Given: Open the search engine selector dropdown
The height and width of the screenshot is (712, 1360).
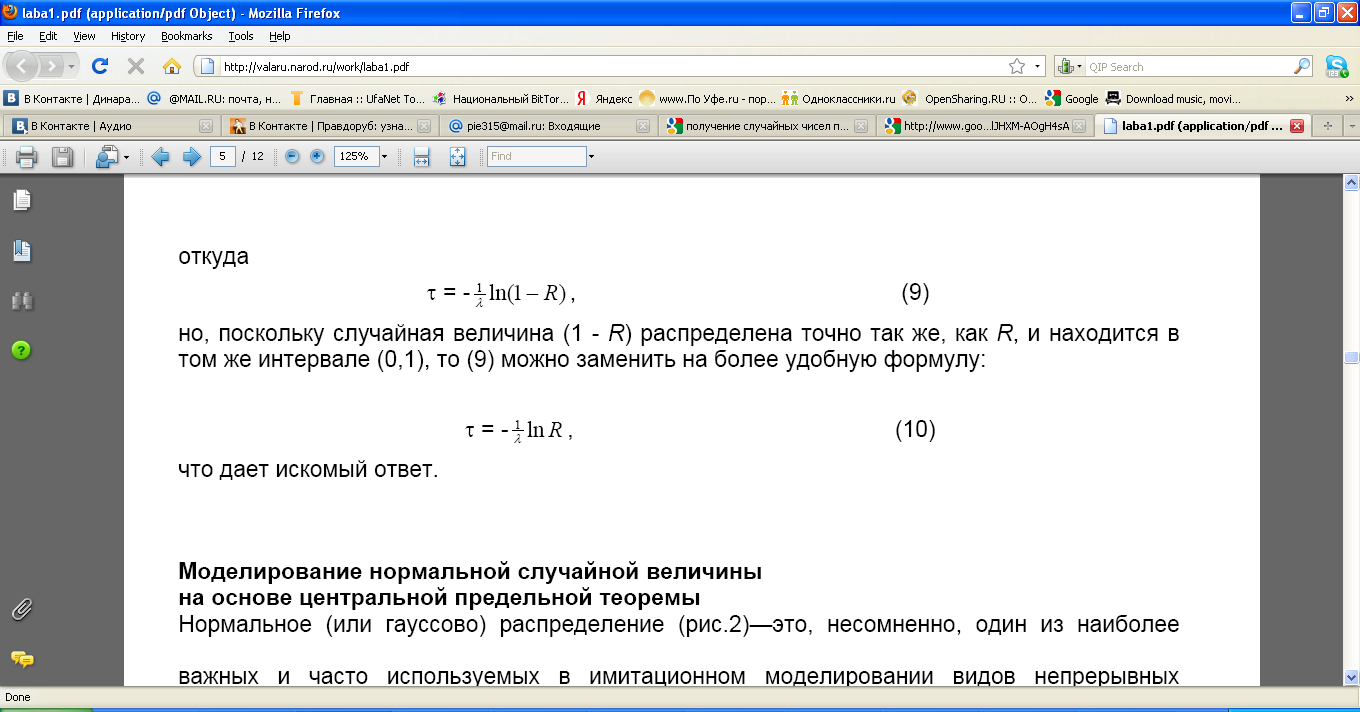Looking at the screenshot, I should pyautogui.click(x=1071, y=67).
